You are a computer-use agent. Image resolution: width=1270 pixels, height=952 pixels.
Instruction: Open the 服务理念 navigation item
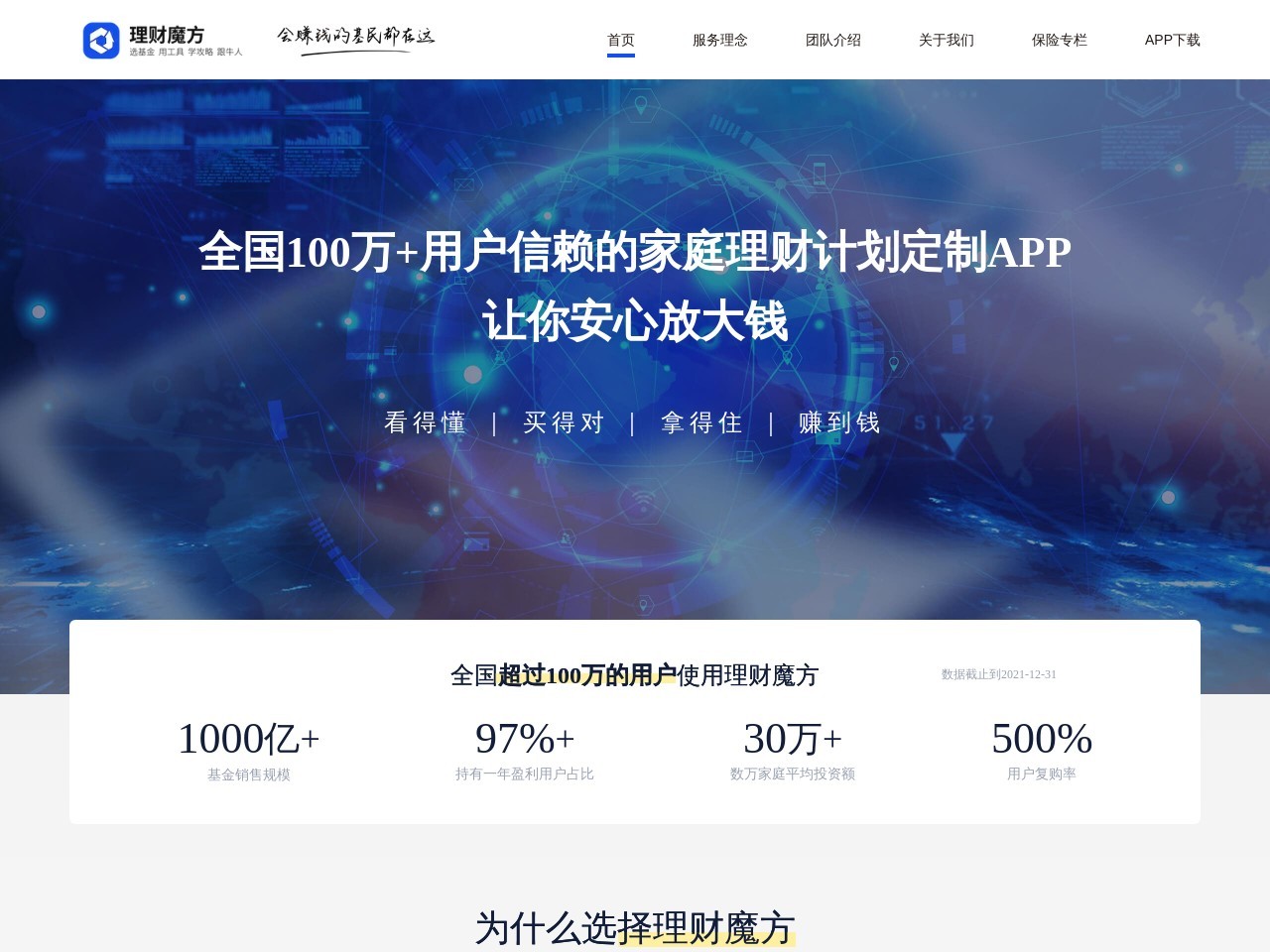tap(719, 41)
